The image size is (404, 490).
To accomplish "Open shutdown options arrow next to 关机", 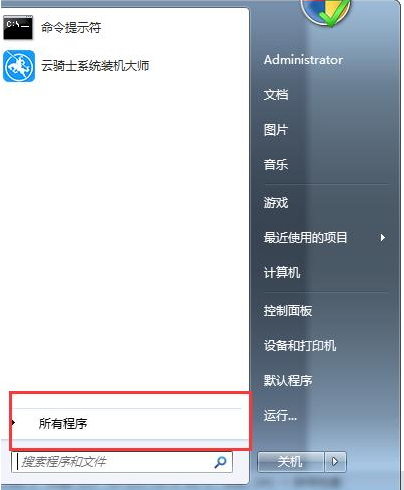I will (x=335, y=462).
